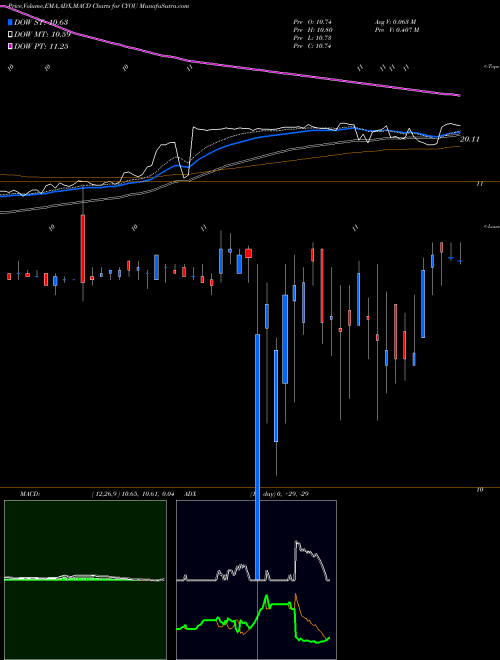Click the tall red candlestick in the candlestick chart
Viewport: 500px width, 660px height.
[83, 248]
